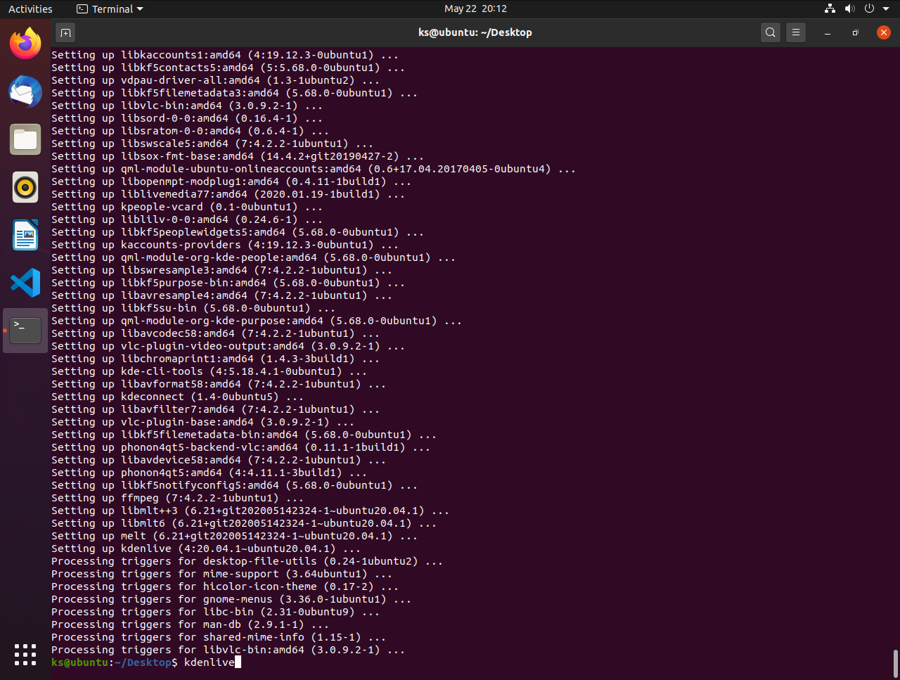Open the Terminal app menu

(x=110, y=9)
